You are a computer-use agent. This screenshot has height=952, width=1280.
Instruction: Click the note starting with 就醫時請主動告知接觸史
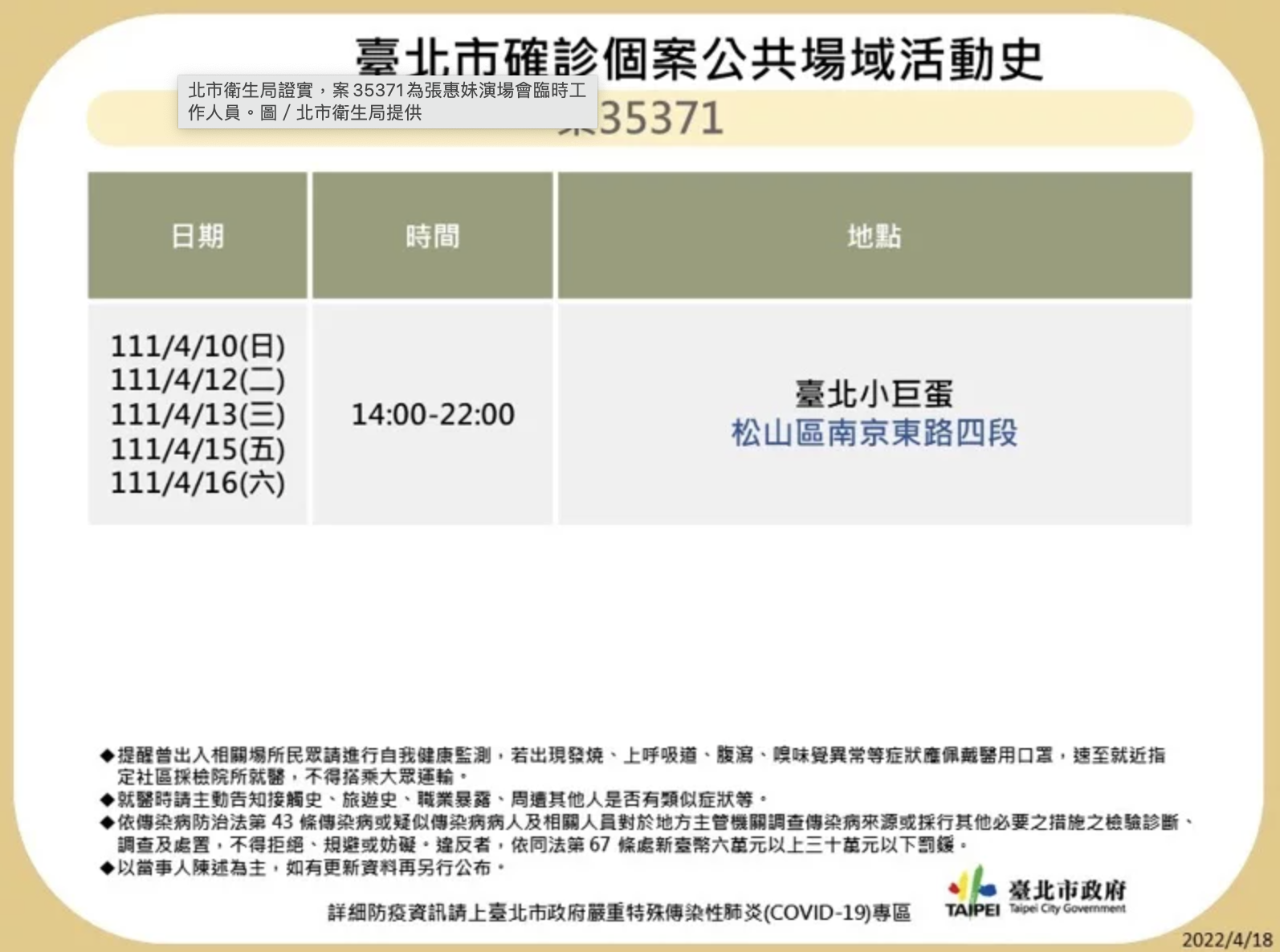[434, 799]
